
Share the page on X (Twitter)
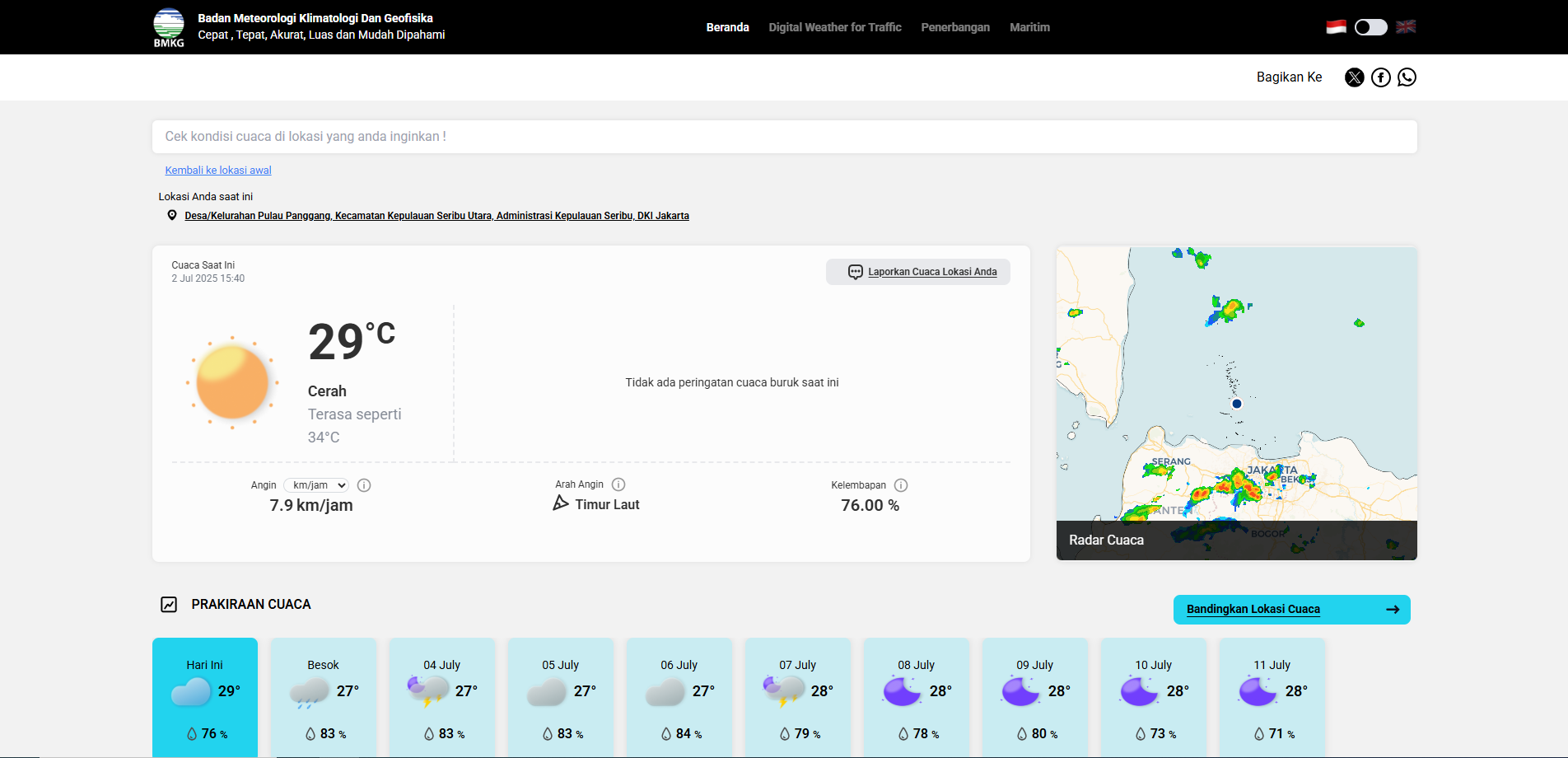click(1354, 77)
